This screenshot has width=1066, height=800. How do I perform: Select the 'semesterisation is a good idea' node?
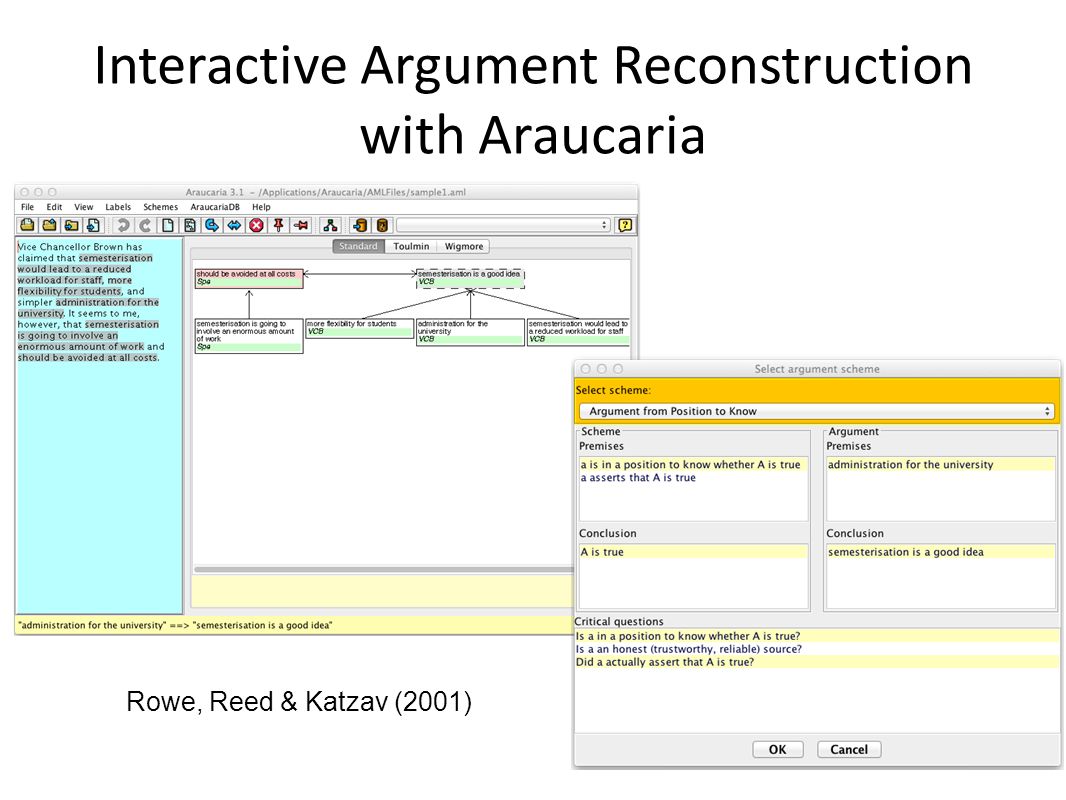470,279
